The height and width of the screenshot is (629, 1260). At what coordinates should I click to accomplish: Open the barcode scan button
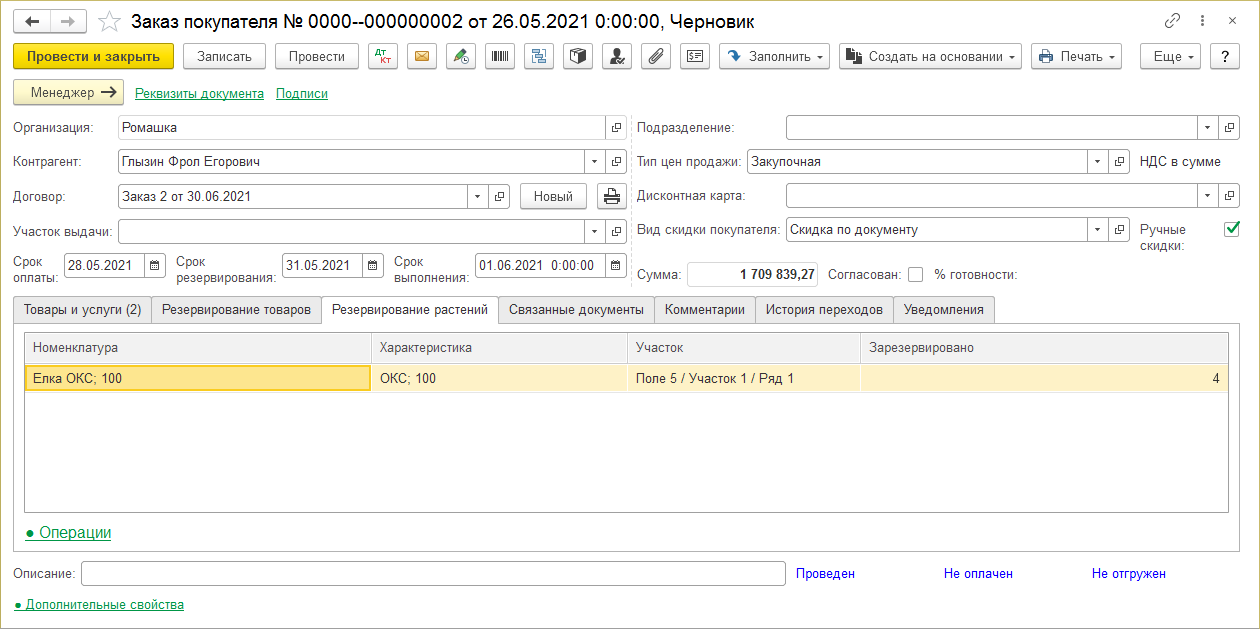point(500,57)
